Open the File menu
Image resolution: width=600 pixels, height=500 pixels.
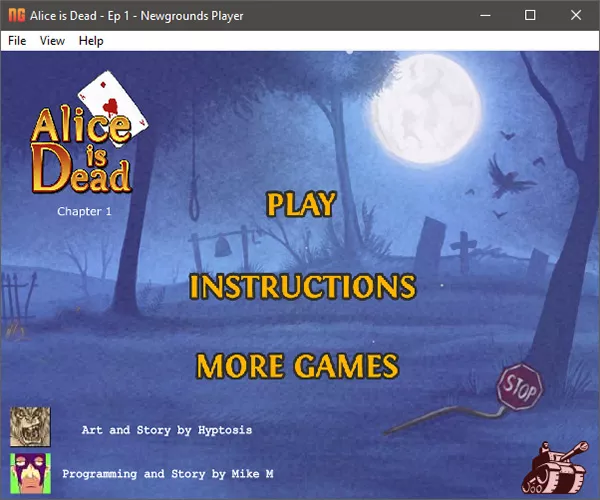click(x=17, y=41)
